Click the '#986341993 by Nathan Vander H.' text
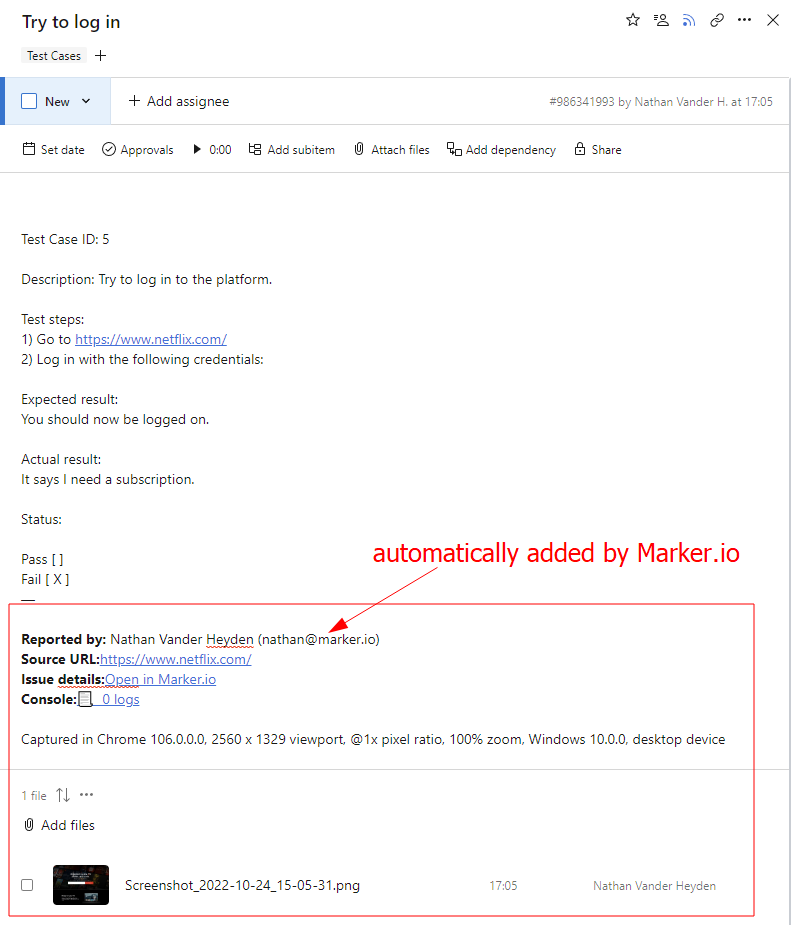The width and height of the screenshot is (791, 925). [x=638, y=101]
